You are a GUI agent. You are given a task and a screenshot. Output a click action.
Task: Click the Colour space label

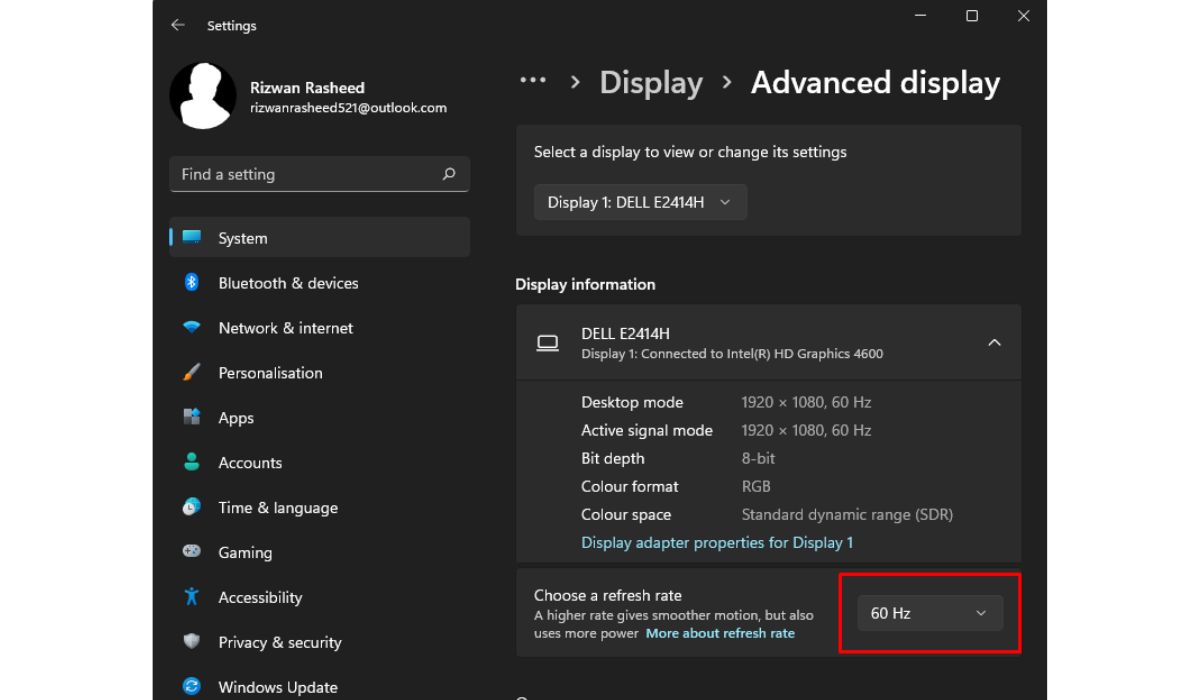tap(626, 514)
